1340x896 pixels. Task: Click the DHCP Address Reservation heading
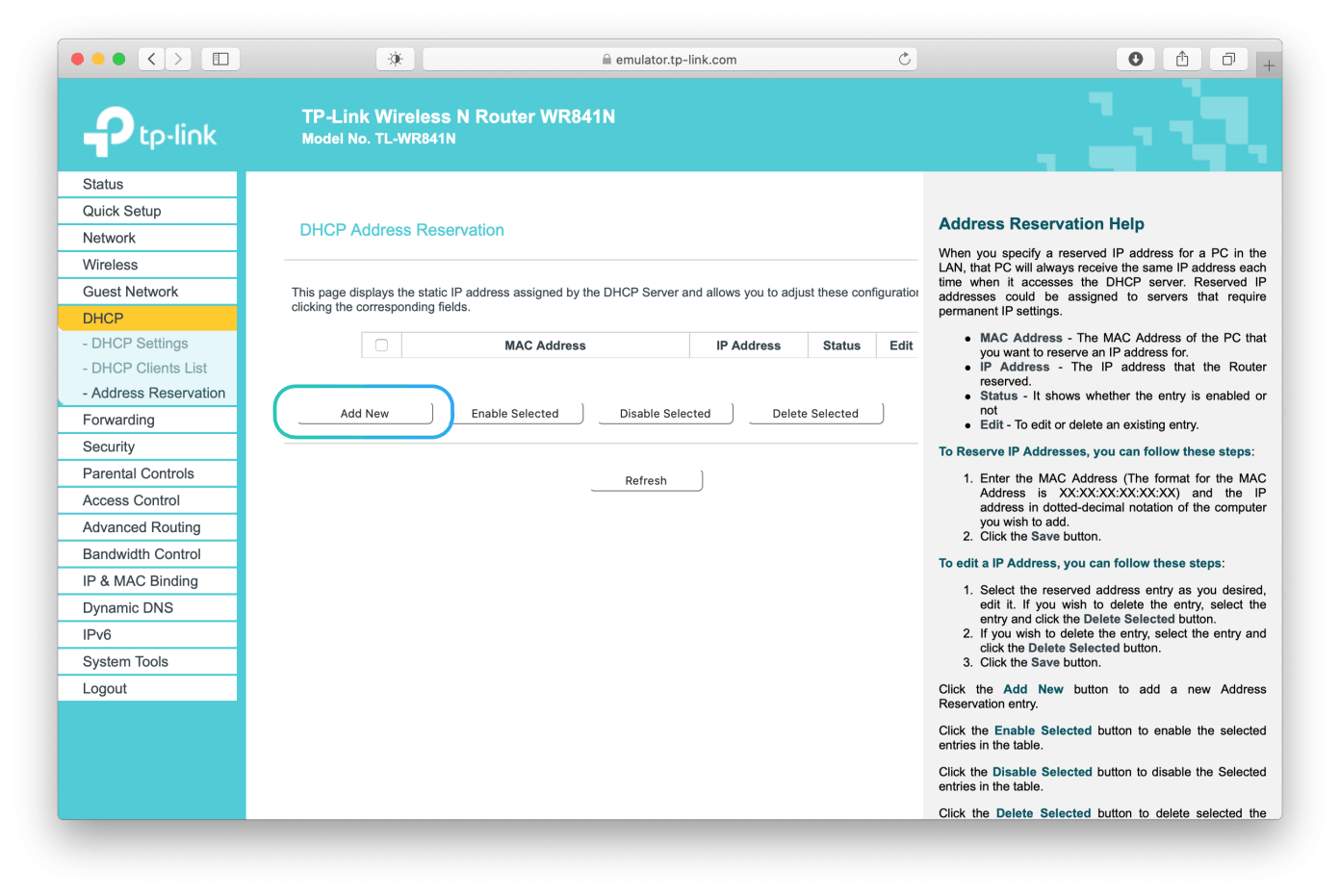point(402,230)
